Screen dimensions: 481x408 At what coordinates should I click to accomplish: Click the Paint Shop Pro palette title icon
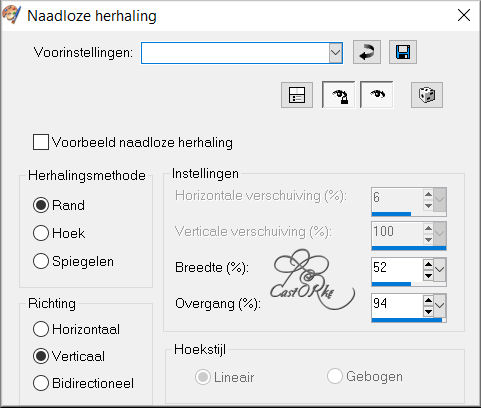(11, 15)
